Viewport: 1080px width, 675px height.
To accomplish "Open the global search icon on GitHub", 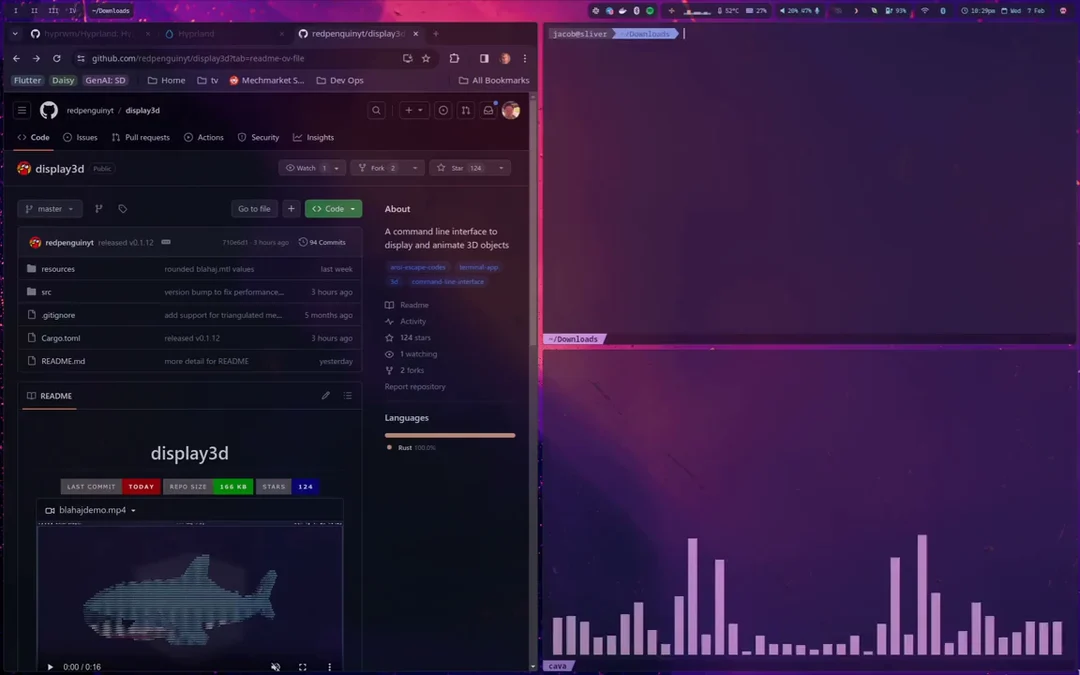I will (x=376, y=110).
